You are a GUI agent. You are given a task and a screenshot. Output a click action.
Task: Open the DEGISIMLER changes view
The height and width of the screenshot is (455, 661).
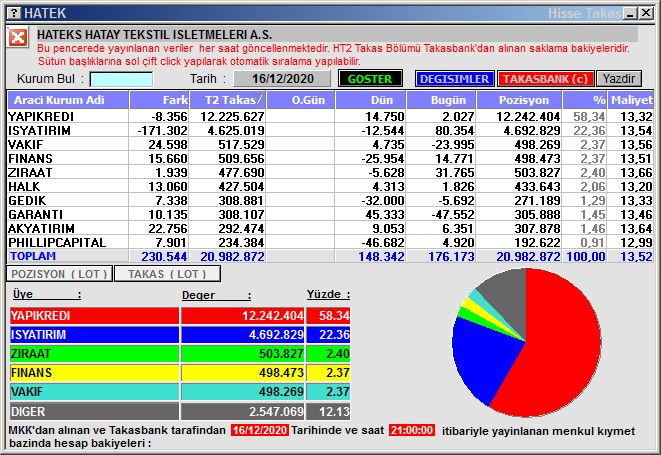[x=454, y=79]
